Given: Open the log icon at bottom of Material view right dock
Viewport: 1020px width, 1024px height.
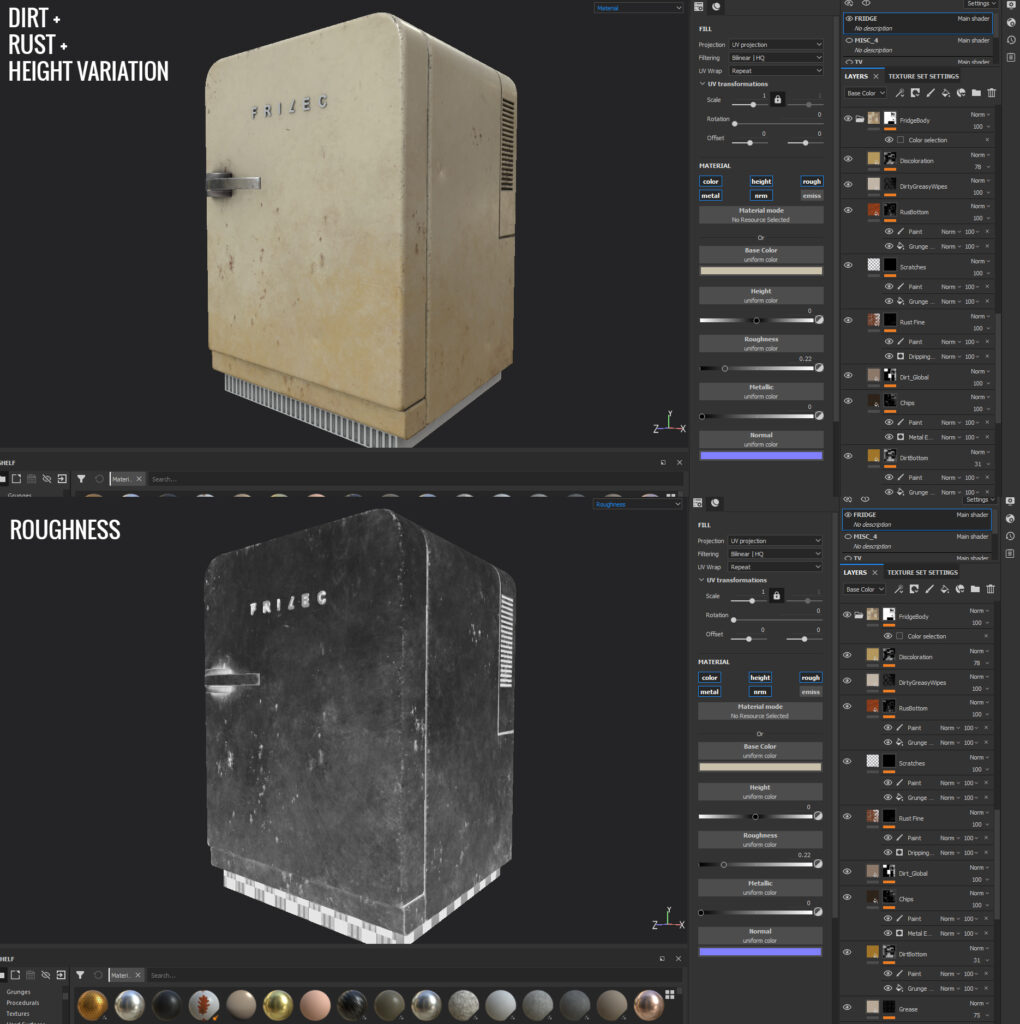Looking at the screenshot, I should click(x=1010, y=57).
